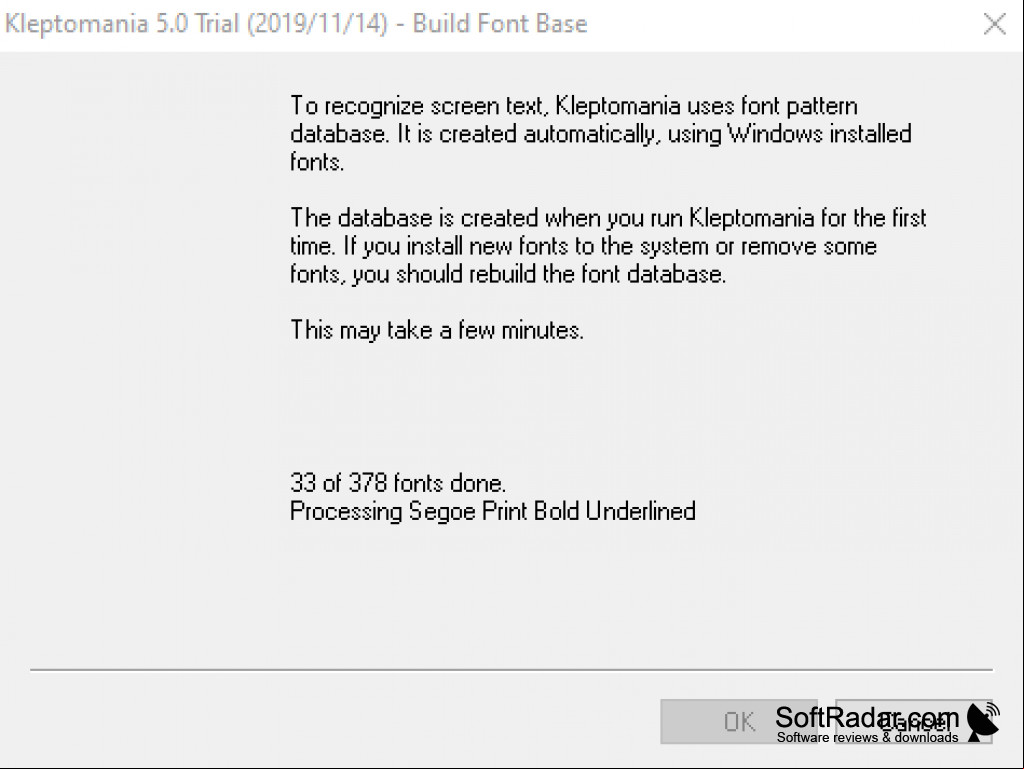Screen dimensions: 1024x769
Task: Click the 'time. If you install new fonts' line
Action: 583,246
